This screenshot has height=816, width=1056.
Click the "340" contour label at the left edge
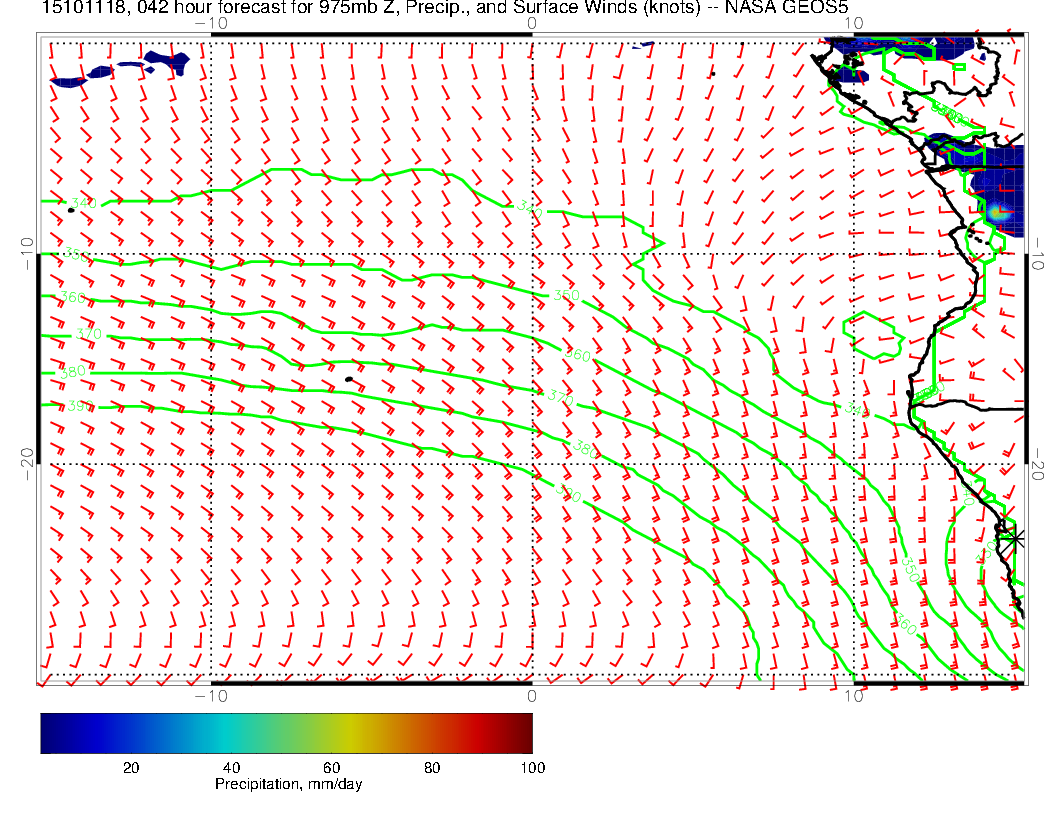point(84,203)
